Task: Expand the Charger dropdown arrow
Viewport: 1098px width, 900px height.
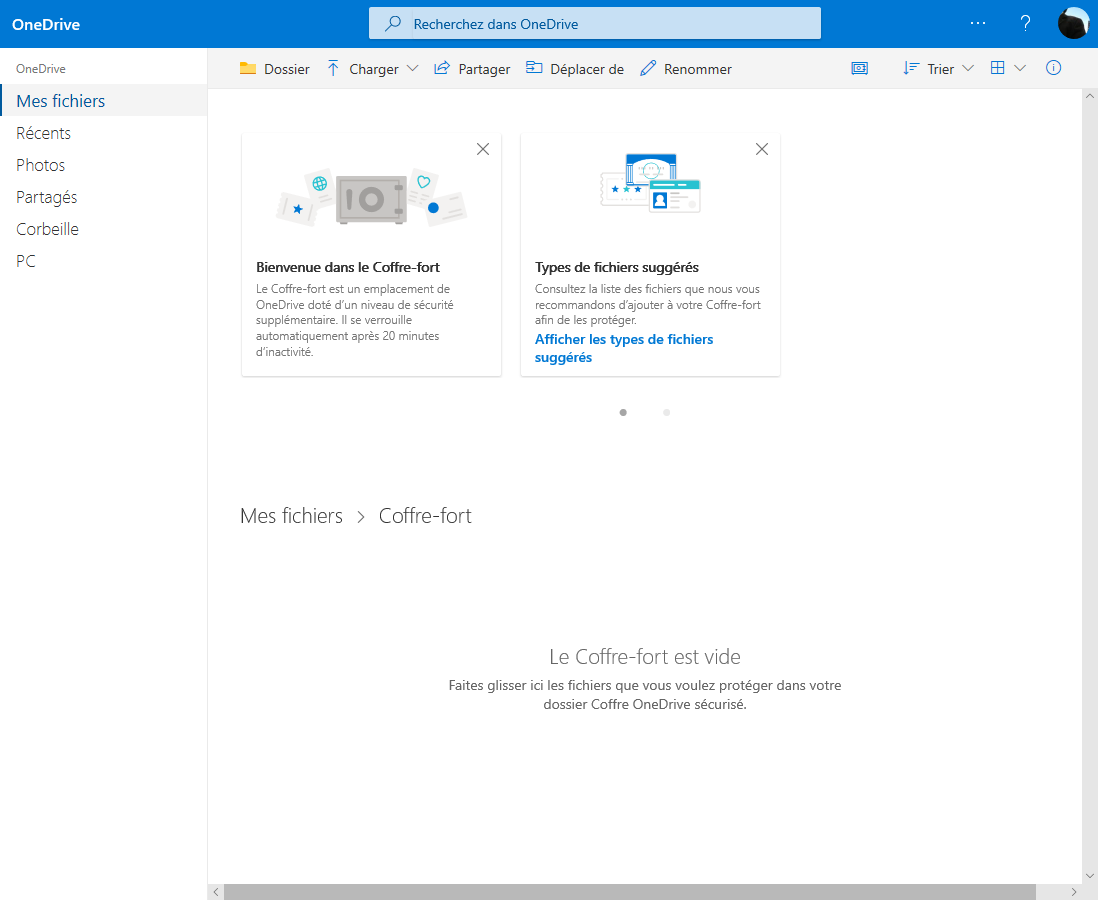Action: click(412, 68)
